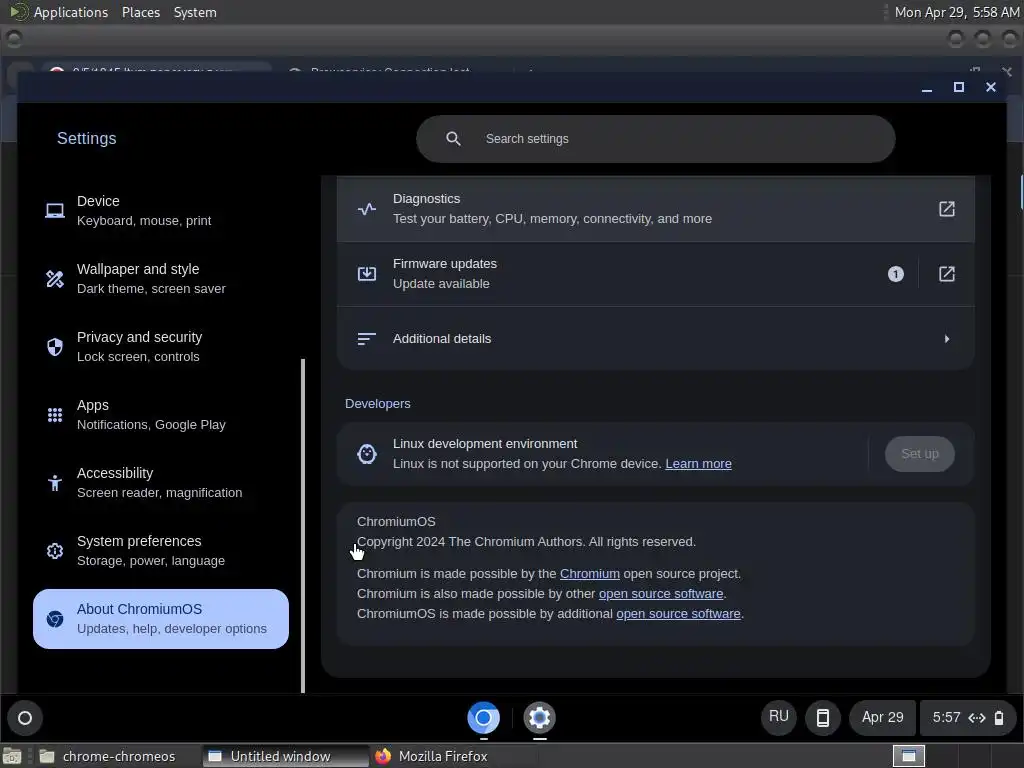Click the magnifier icon in search box
Screen dimensions: 1024x768
coord(453,138)
